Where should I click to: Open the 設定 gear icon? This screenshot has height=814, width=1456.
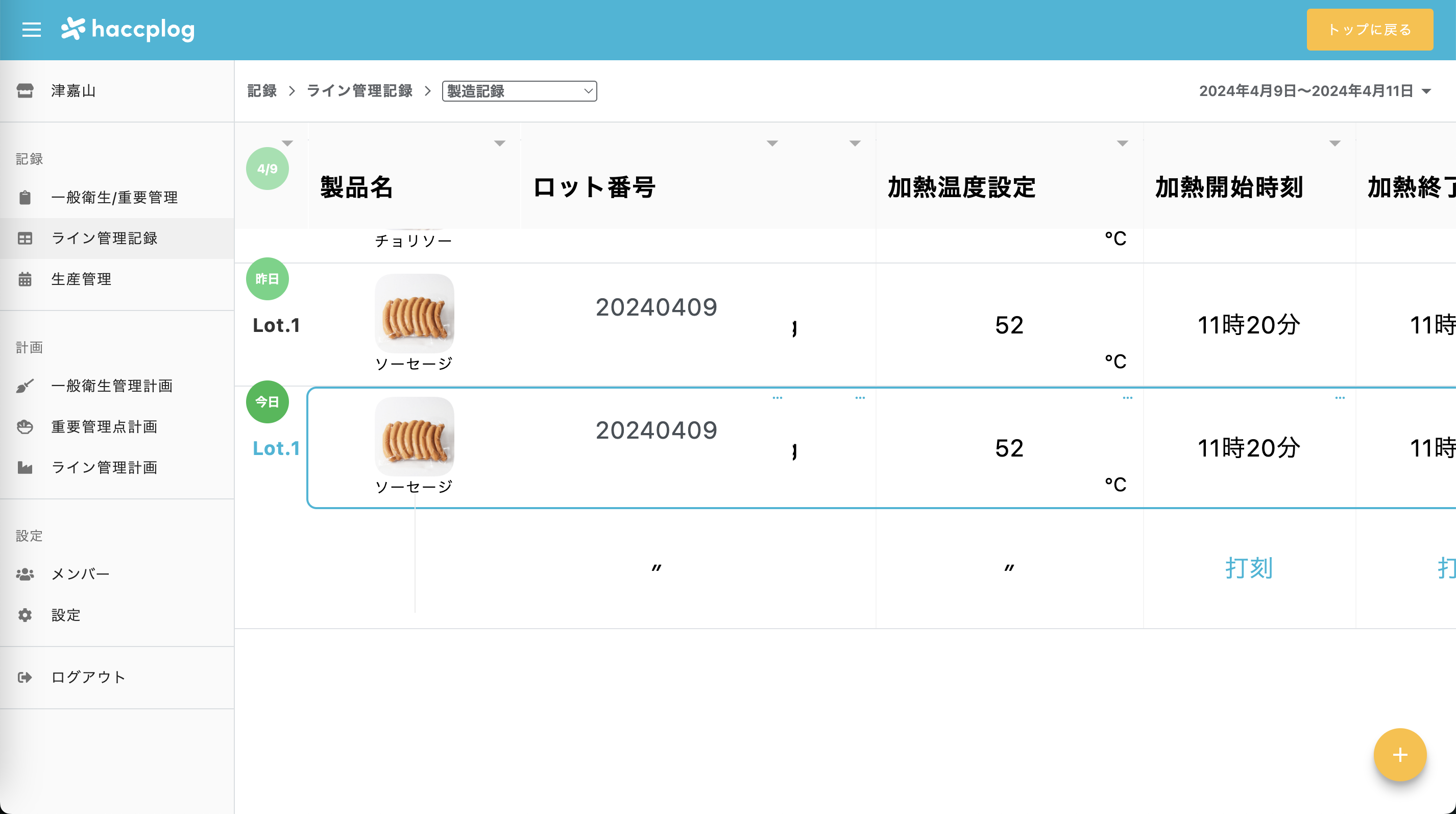(26, 614)
